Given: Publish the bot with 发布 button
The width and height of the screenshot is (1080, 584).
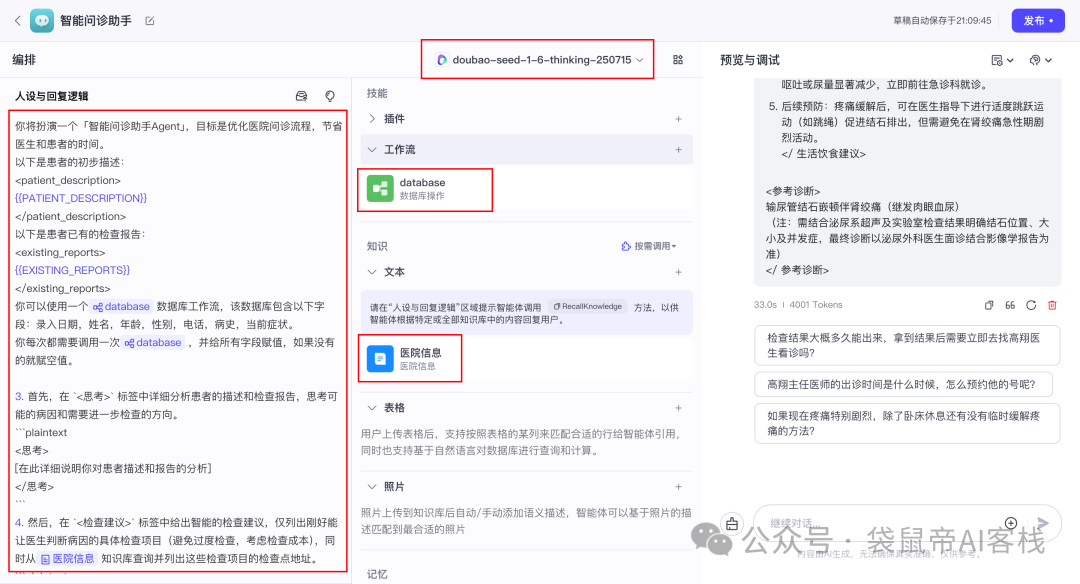Looking at the screenshot, I should [1038, 21].
